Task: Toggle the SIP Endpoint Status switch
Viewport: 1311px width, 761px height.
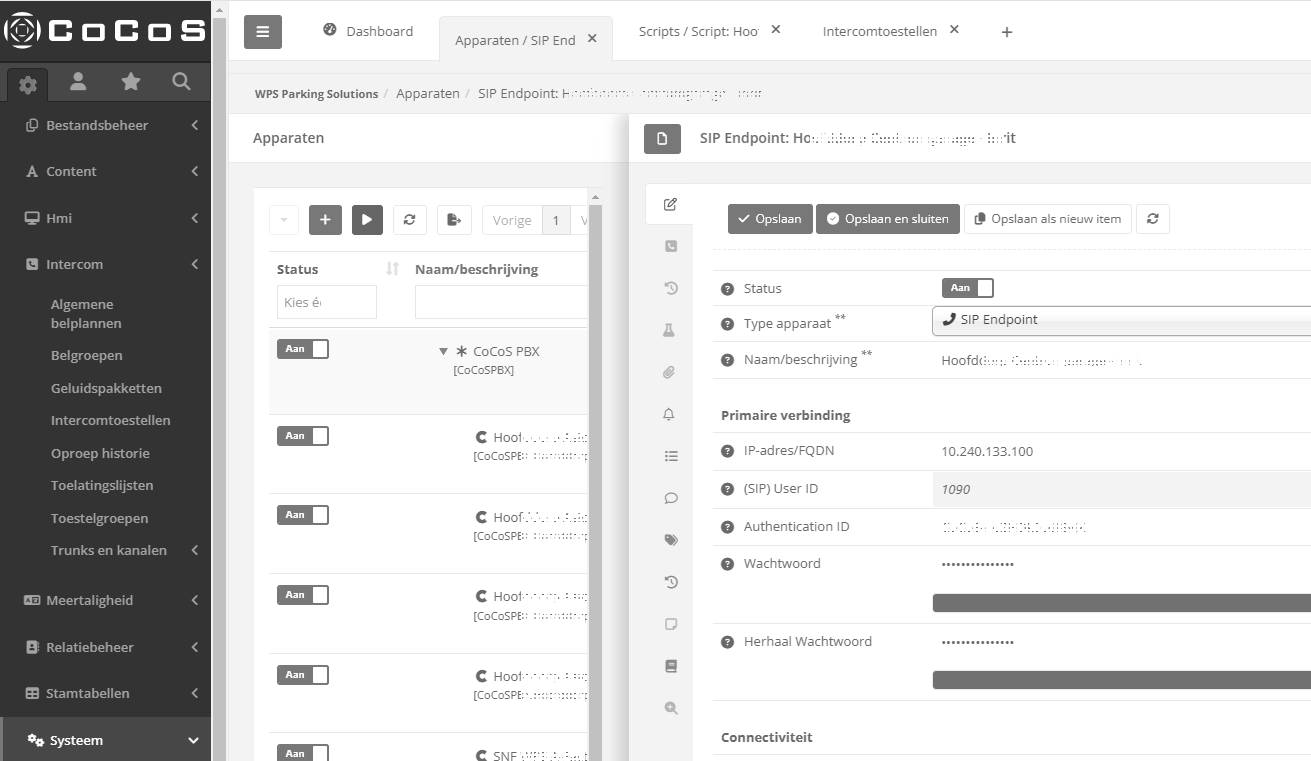Action: tap(967, 288)
